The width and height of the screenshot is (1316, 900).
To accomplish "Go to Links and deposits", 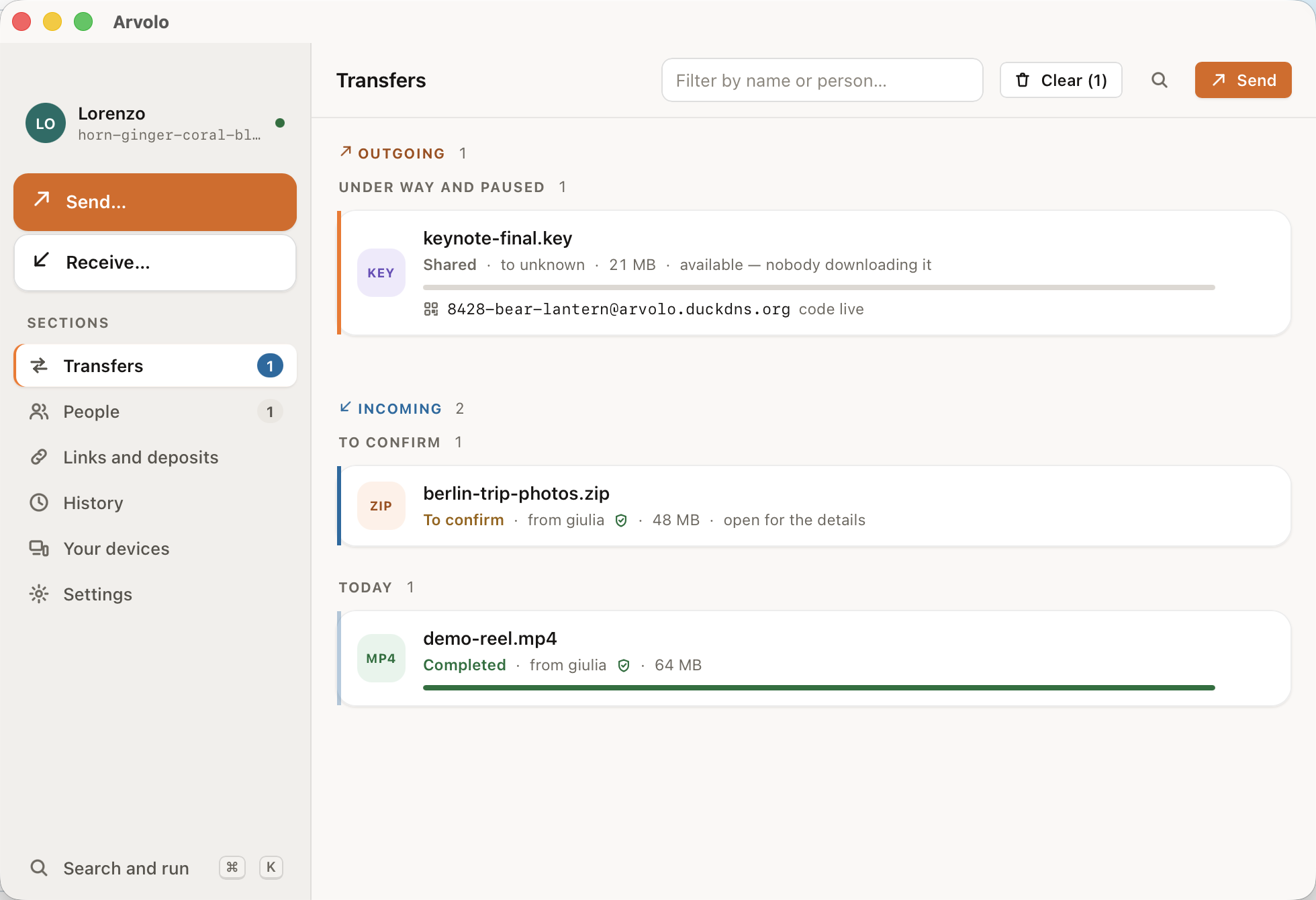I will (155, 457).
